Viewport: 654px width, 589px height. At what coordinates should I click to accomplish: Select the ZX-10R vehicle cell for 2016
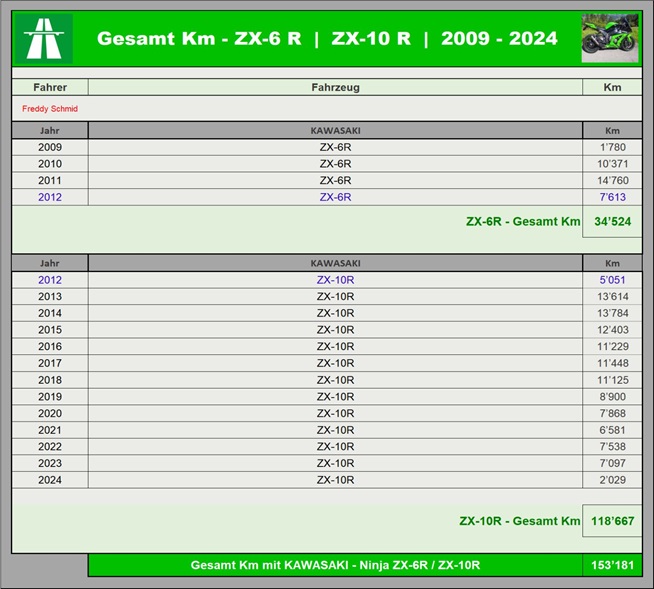click(335, 346)
